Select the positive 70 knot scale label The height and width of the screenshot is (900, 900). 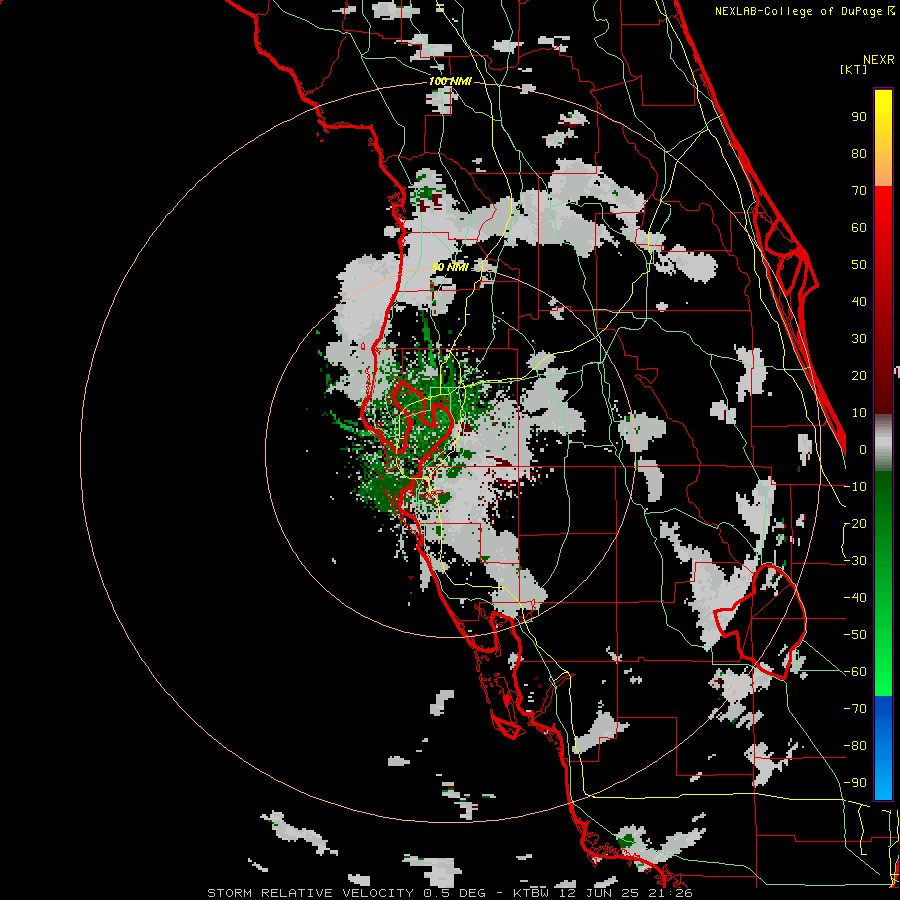coord(859,191)
